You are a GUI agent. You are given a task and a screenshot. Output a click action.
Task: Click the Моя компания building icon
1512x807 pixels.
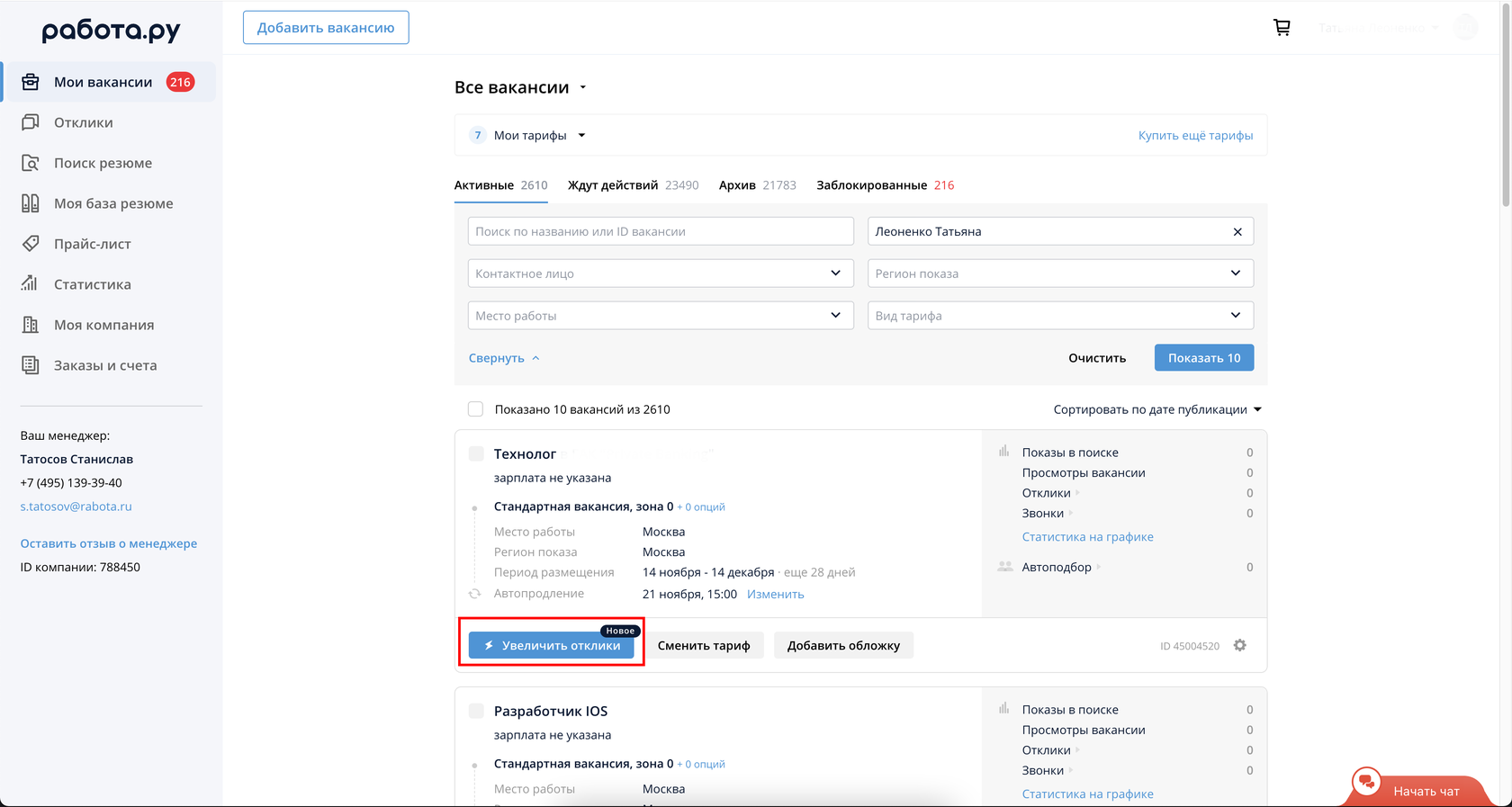pos(30,325)
